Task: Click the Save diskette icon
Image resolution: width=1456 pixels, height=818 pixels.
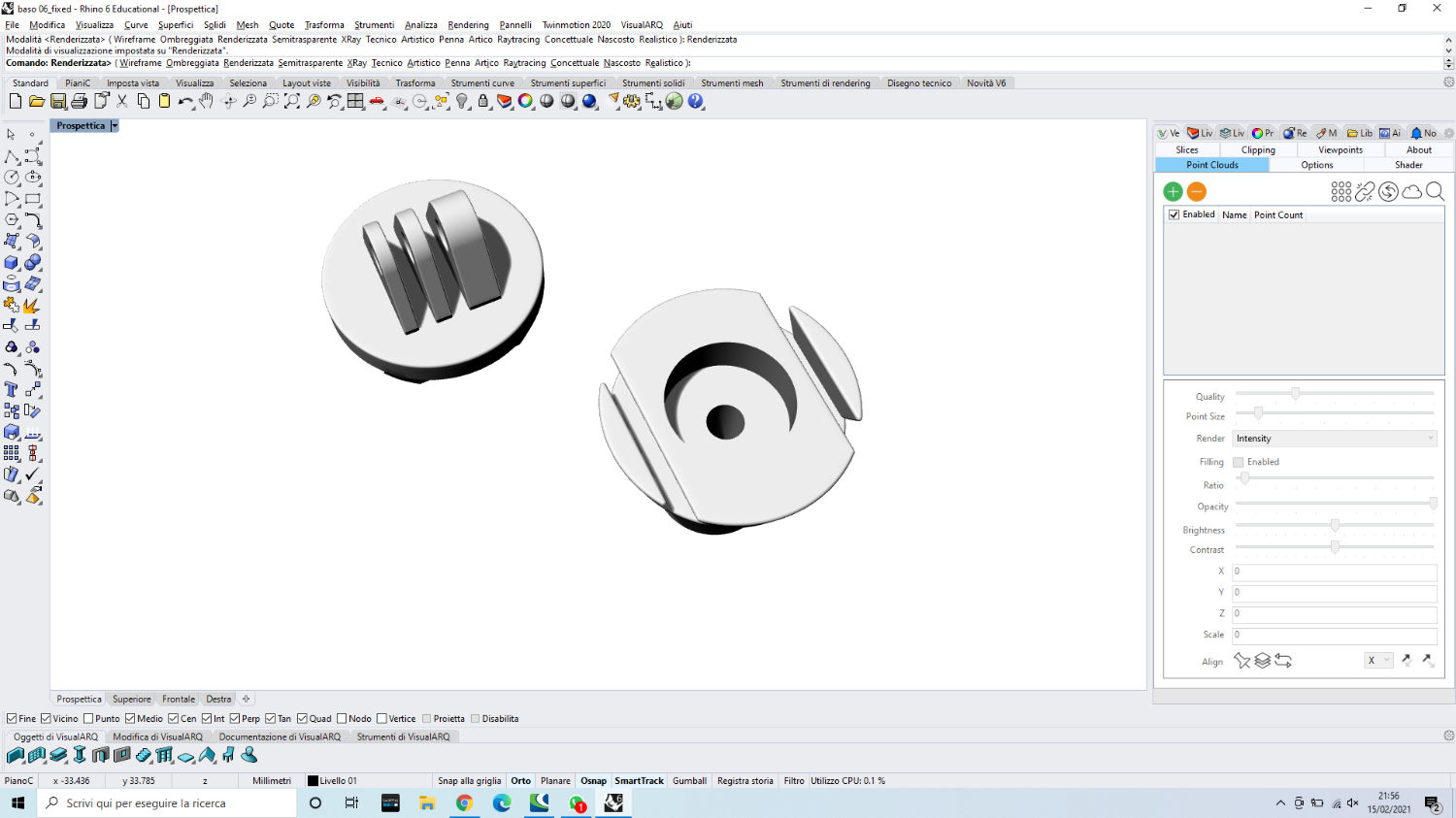Action: [x=58, y=101]
